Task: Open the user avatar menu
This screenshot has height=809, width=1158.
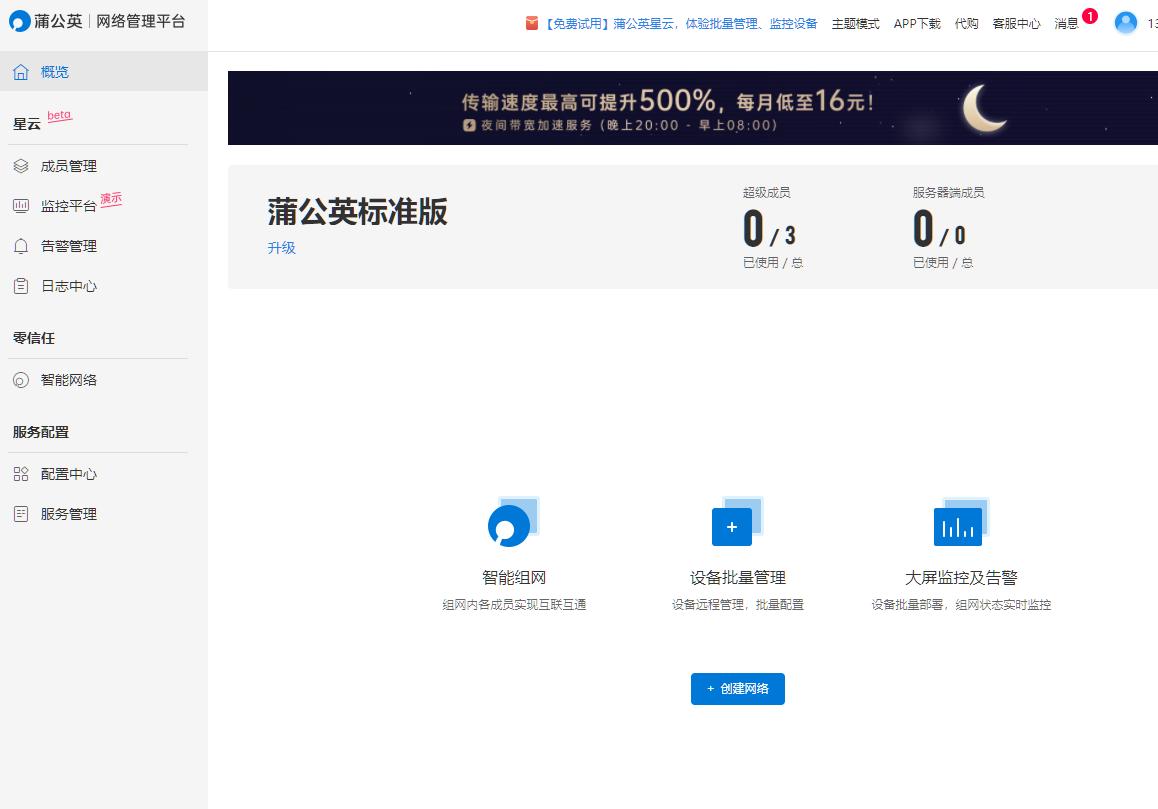Action: coord(1126,23)
